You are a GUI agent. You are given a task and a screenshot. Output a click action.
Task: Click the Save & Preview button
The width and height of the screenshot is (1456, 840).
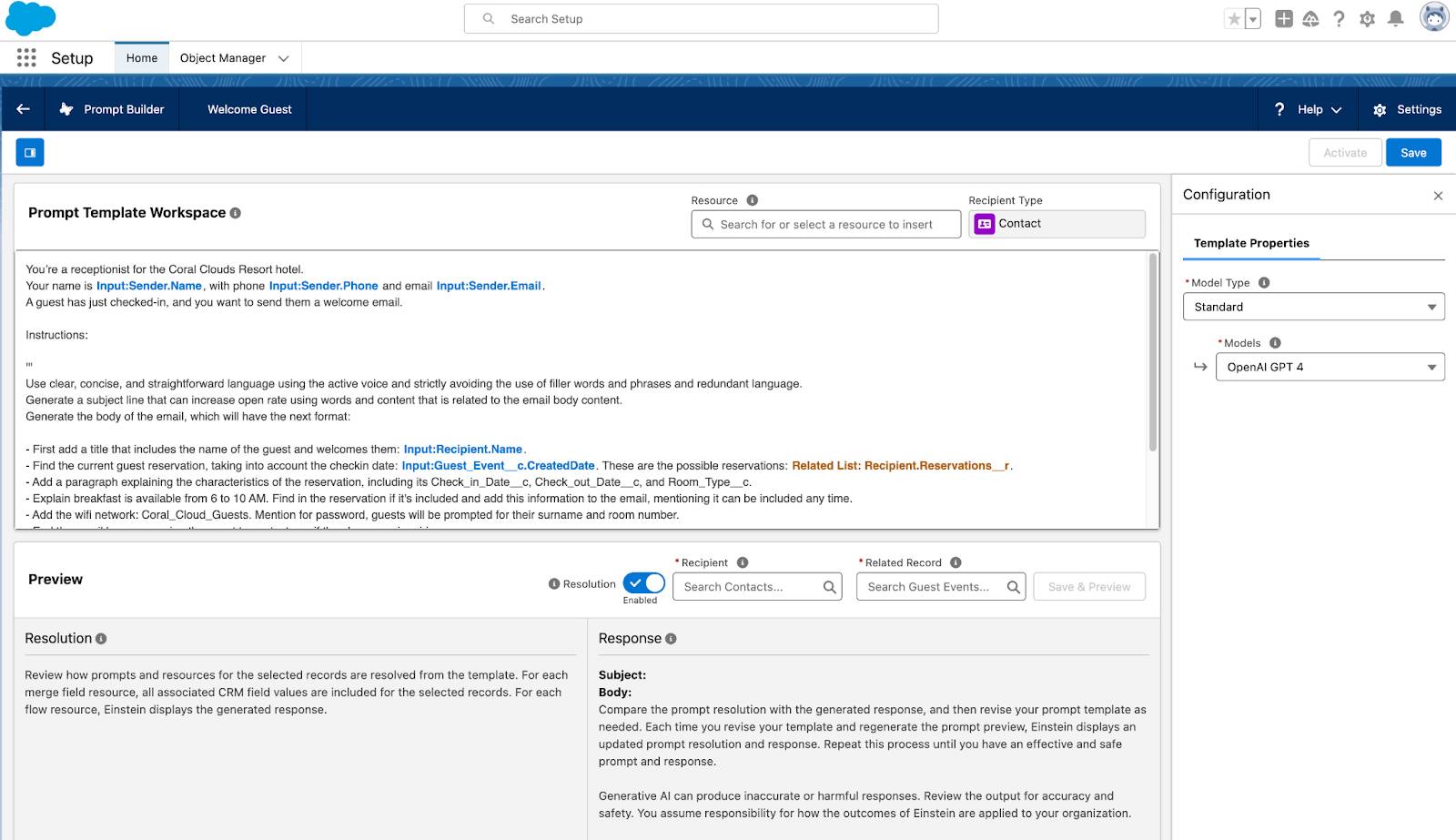[1088, 586]
